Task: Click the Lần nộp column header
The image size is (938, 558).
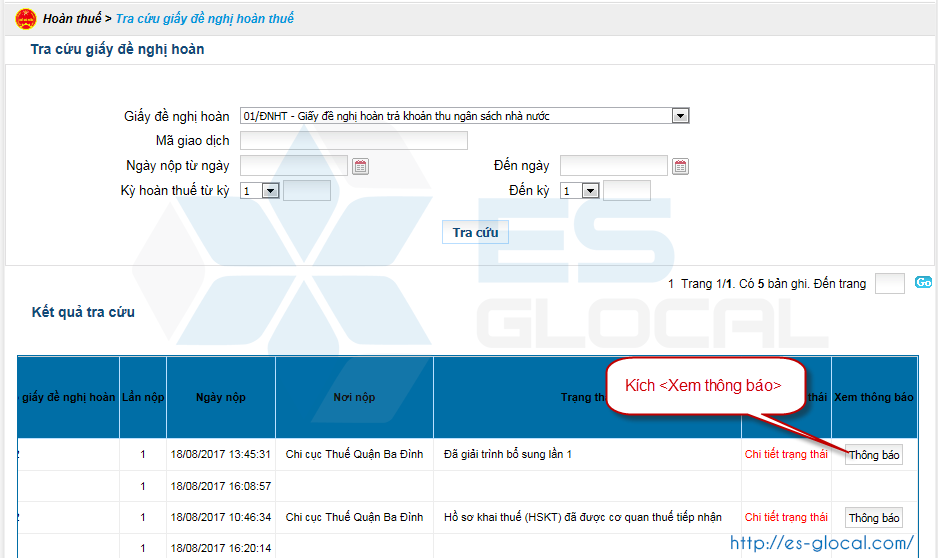Action: [143, 397]
